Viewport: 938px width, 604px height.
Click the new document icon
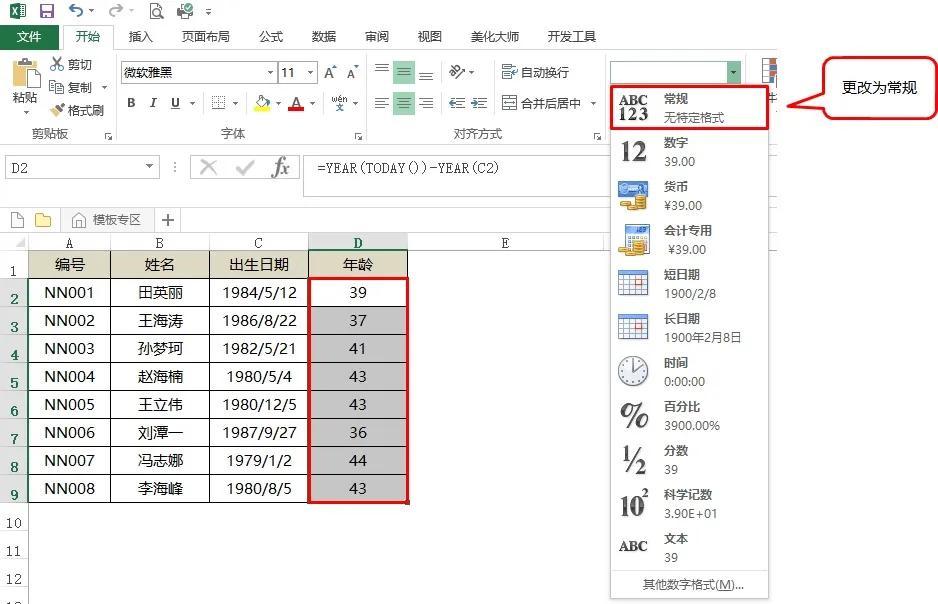pos(17,220)
